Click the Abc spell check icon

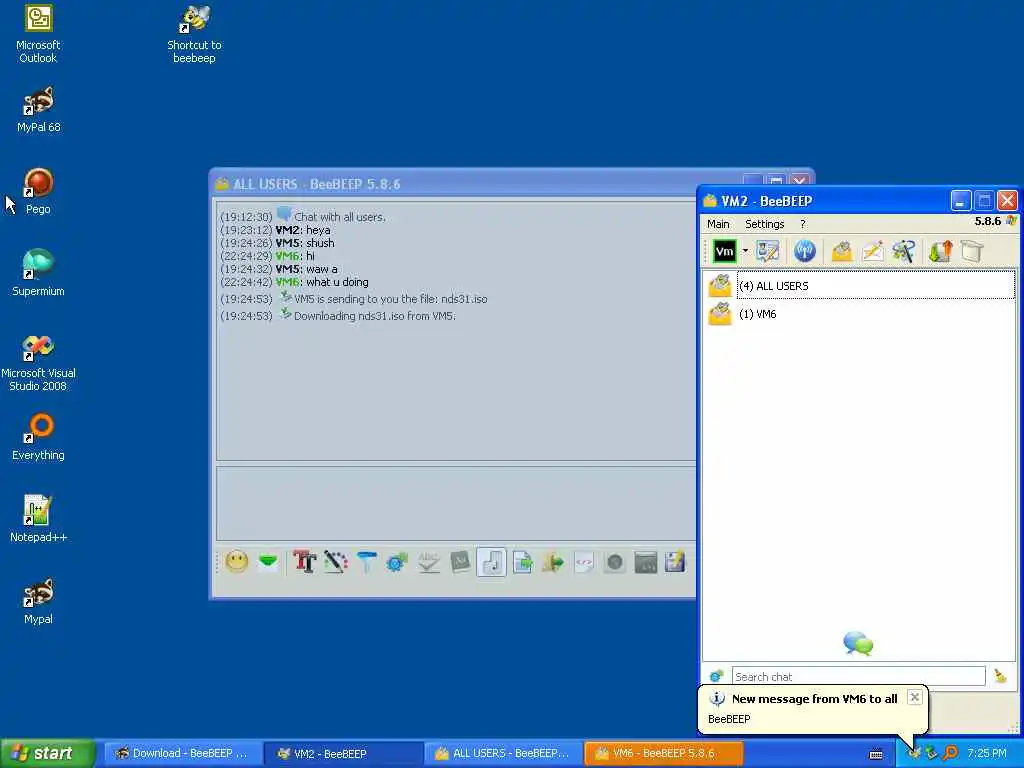(428, 562)
